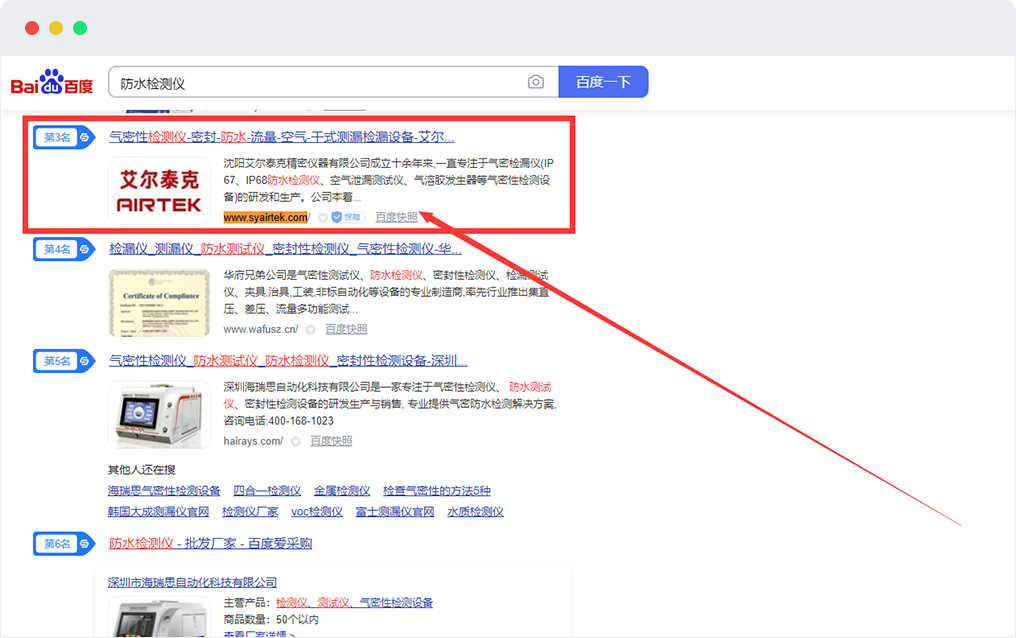Image resolution: width=1016 pixels, height=638 pixels.
Task: Open related search 检查气密性的方法5种
Action: [437, 491]
